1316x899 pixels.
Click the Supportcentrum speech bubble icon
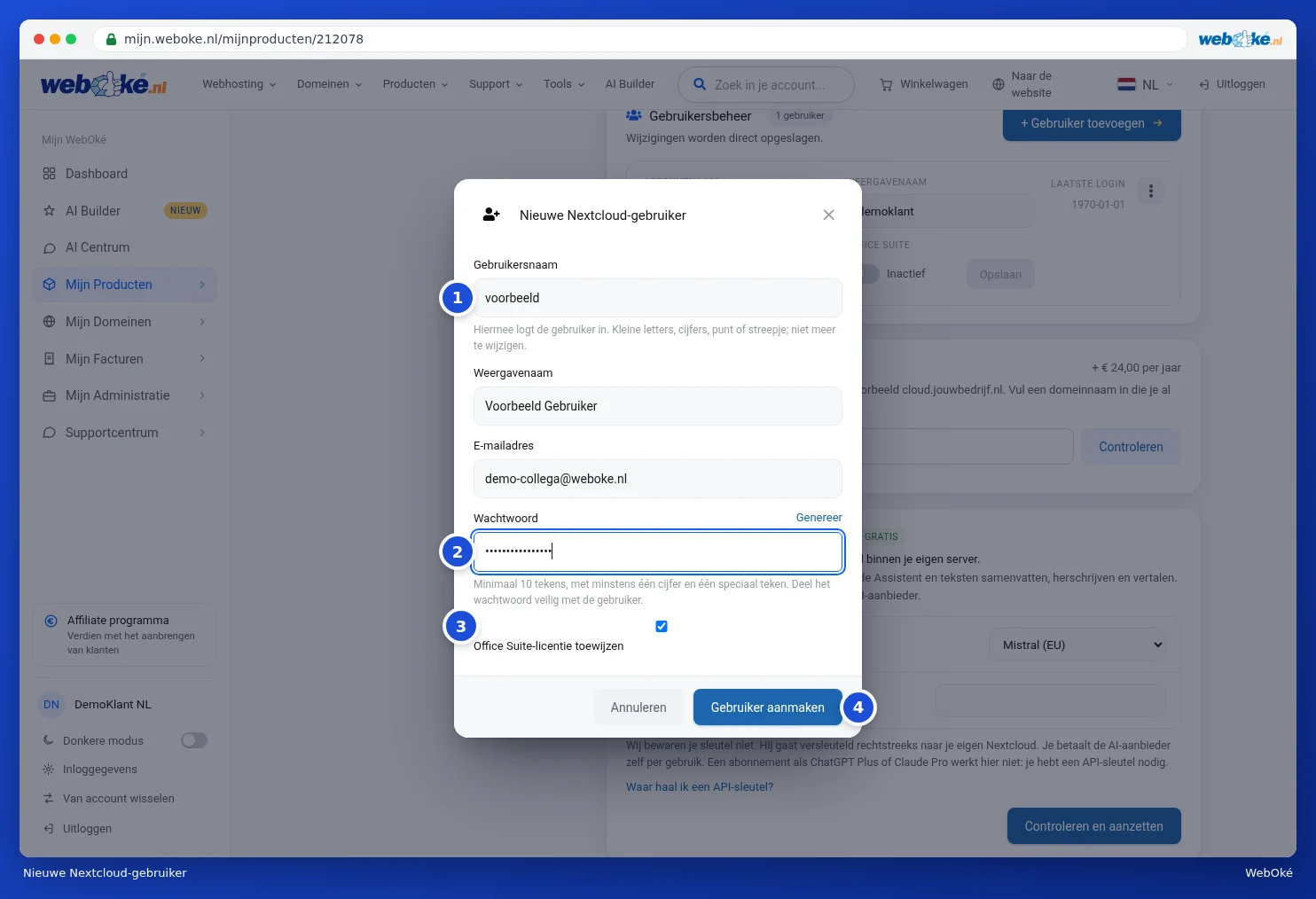[50, 433]
